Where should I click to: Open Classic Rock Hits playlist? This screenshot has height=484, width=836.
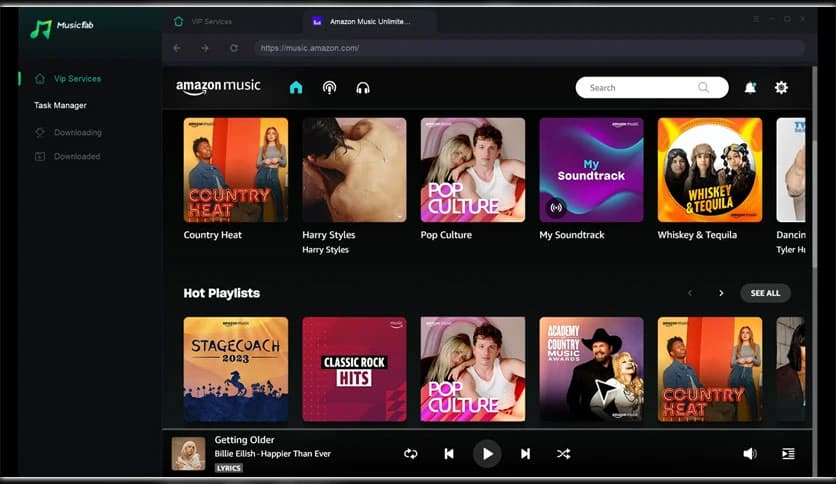354,369
